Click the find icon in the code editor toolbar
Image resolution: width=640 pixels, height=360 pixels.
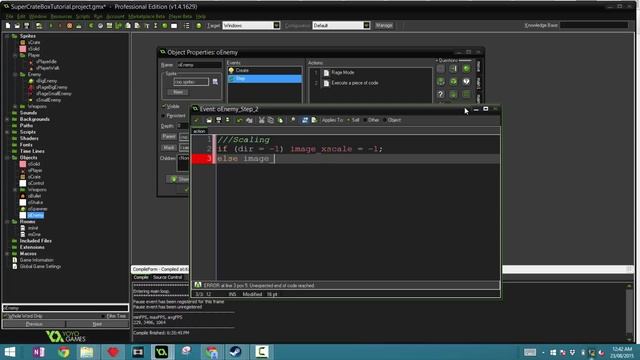pyautogui.click(x=293, y=120)
